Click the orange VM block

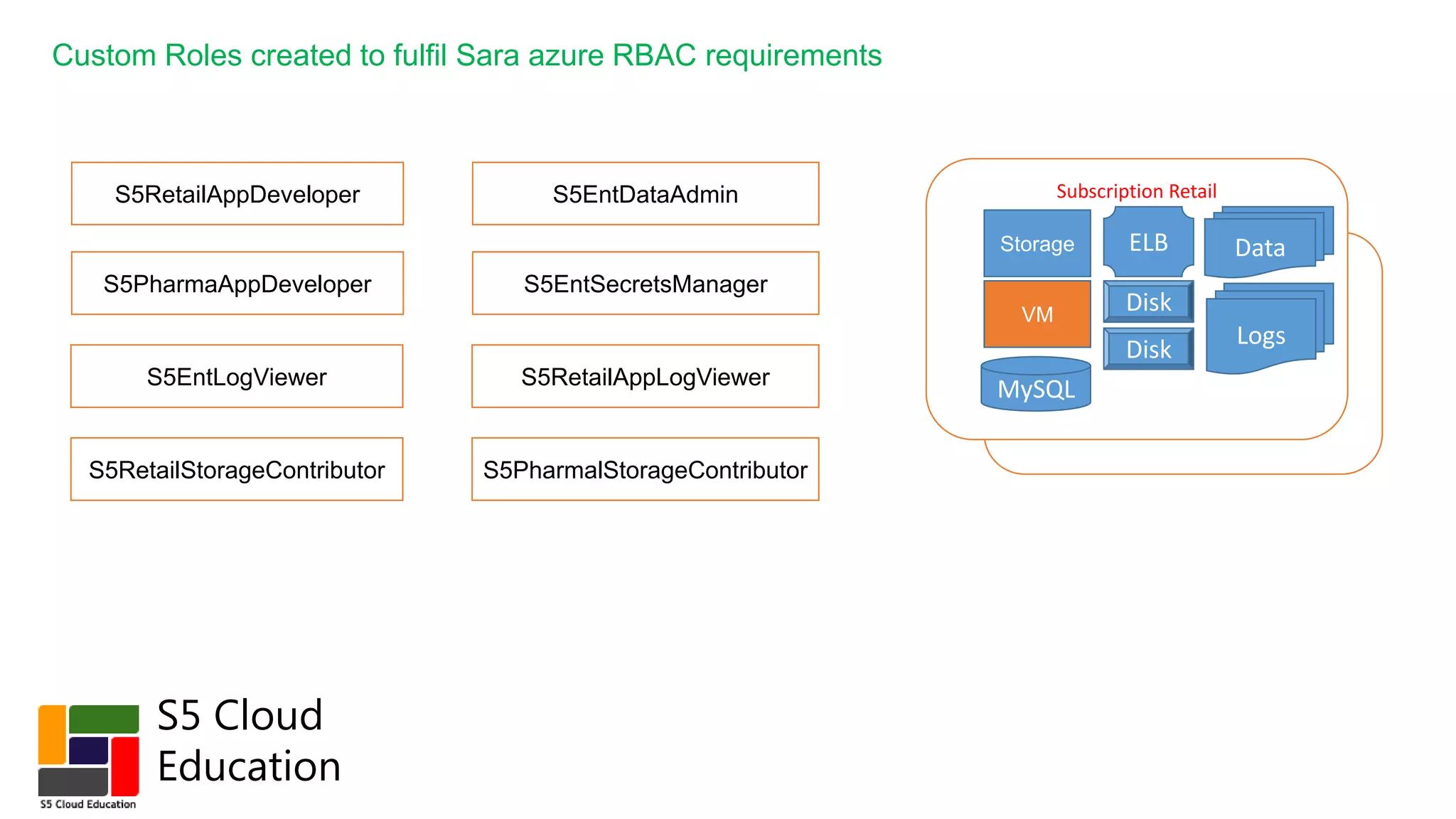(x=1037, y=314)
